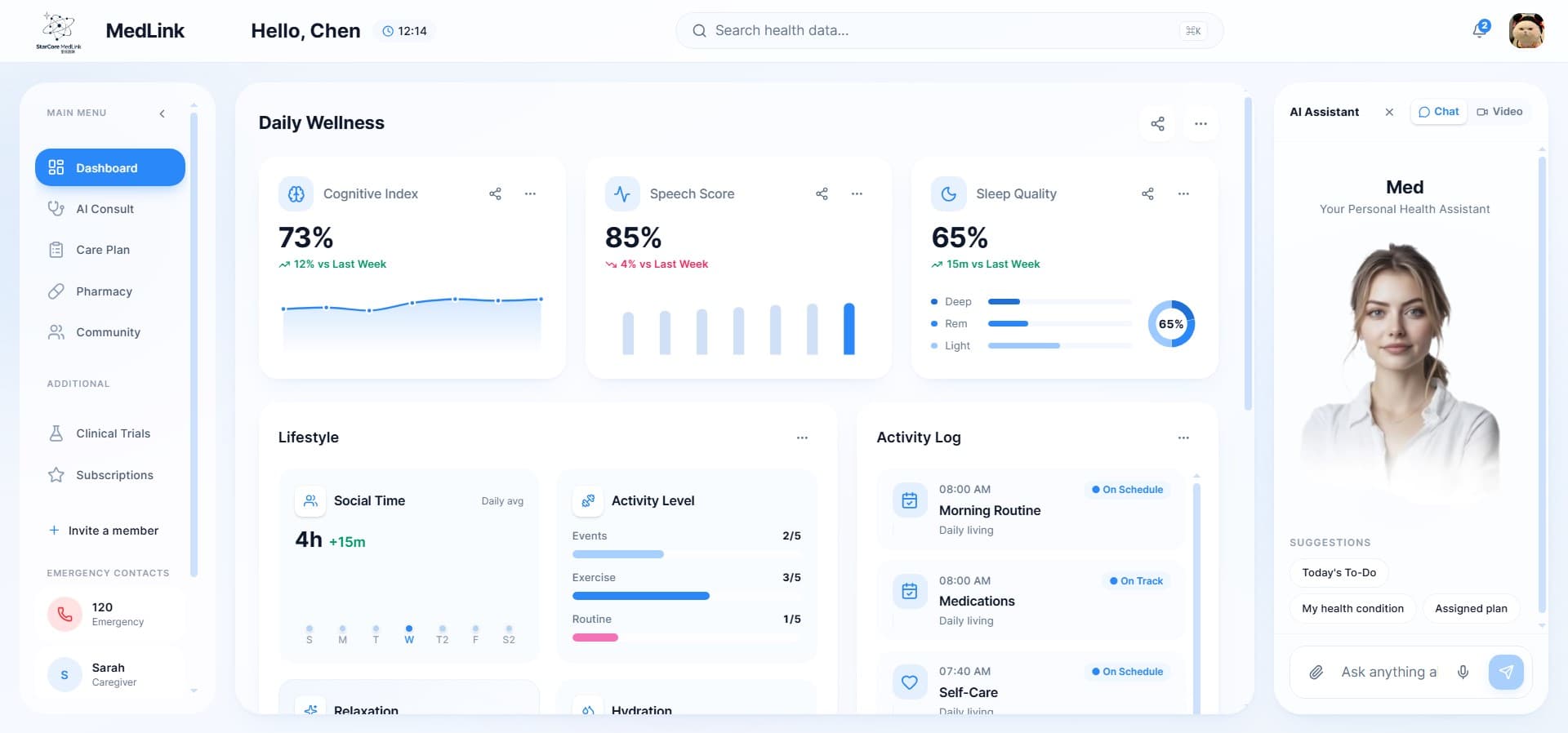
Task: Click the Light sleep progress bar
Action: click(1060, 346)
